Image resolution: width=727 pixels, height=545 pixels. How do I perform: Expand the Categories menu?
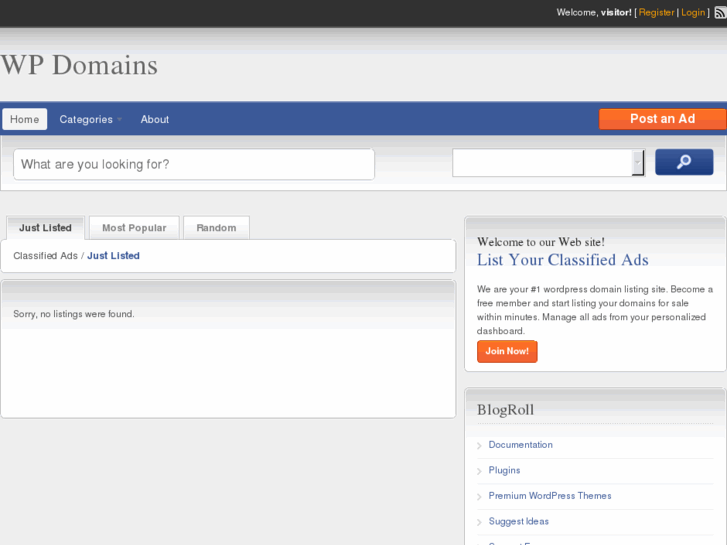(x=90, y=119)
